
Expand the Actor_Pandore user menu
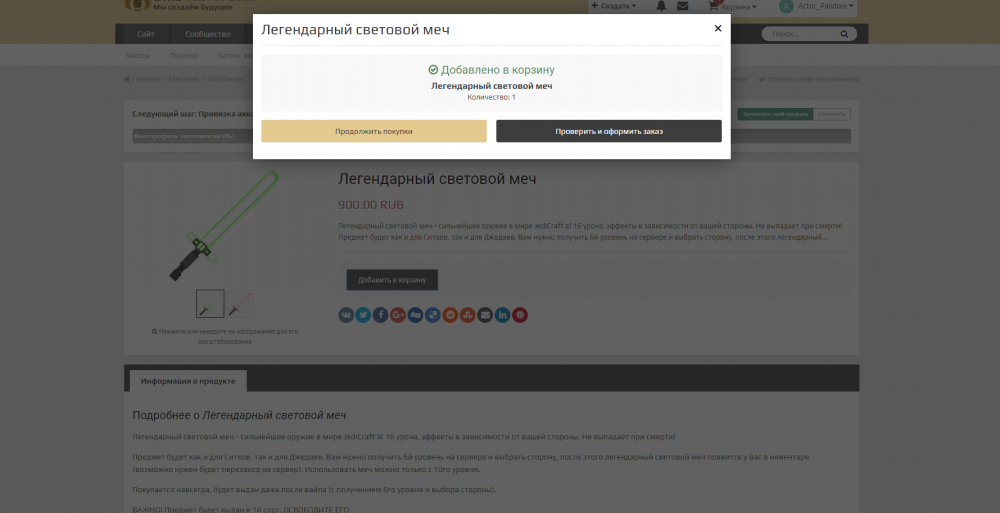[825, 6]
